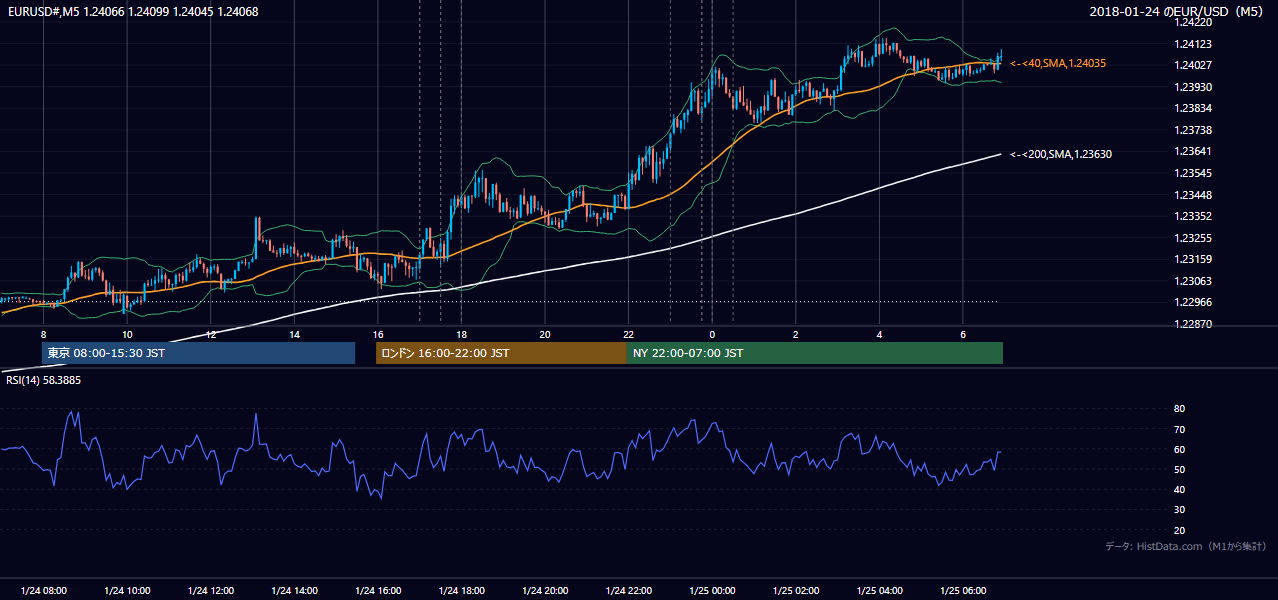Click hour label 0 under price chart
1278x600 pixels.
pyautogui.click(x=712, y=334)
